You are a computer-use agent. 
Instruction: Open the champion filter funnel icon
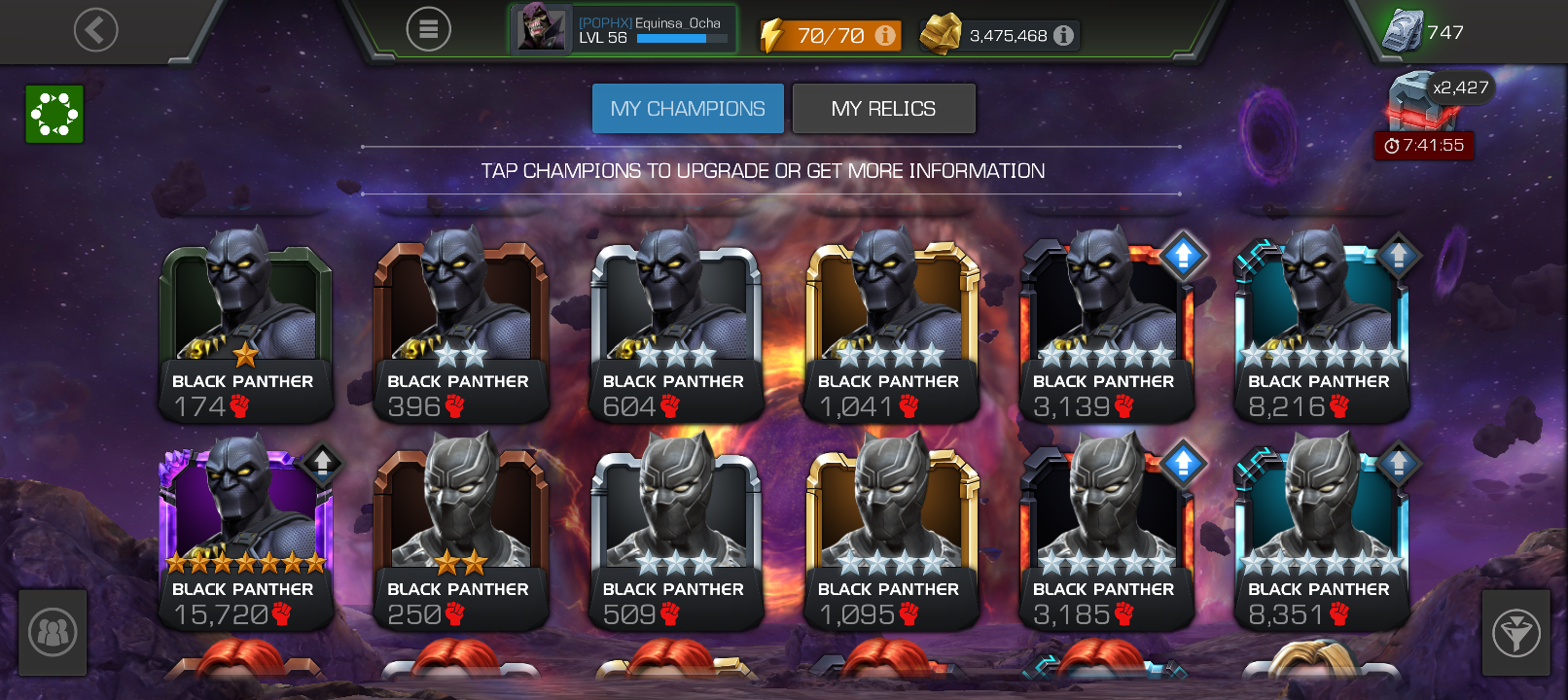click(x=1515, y=633)
